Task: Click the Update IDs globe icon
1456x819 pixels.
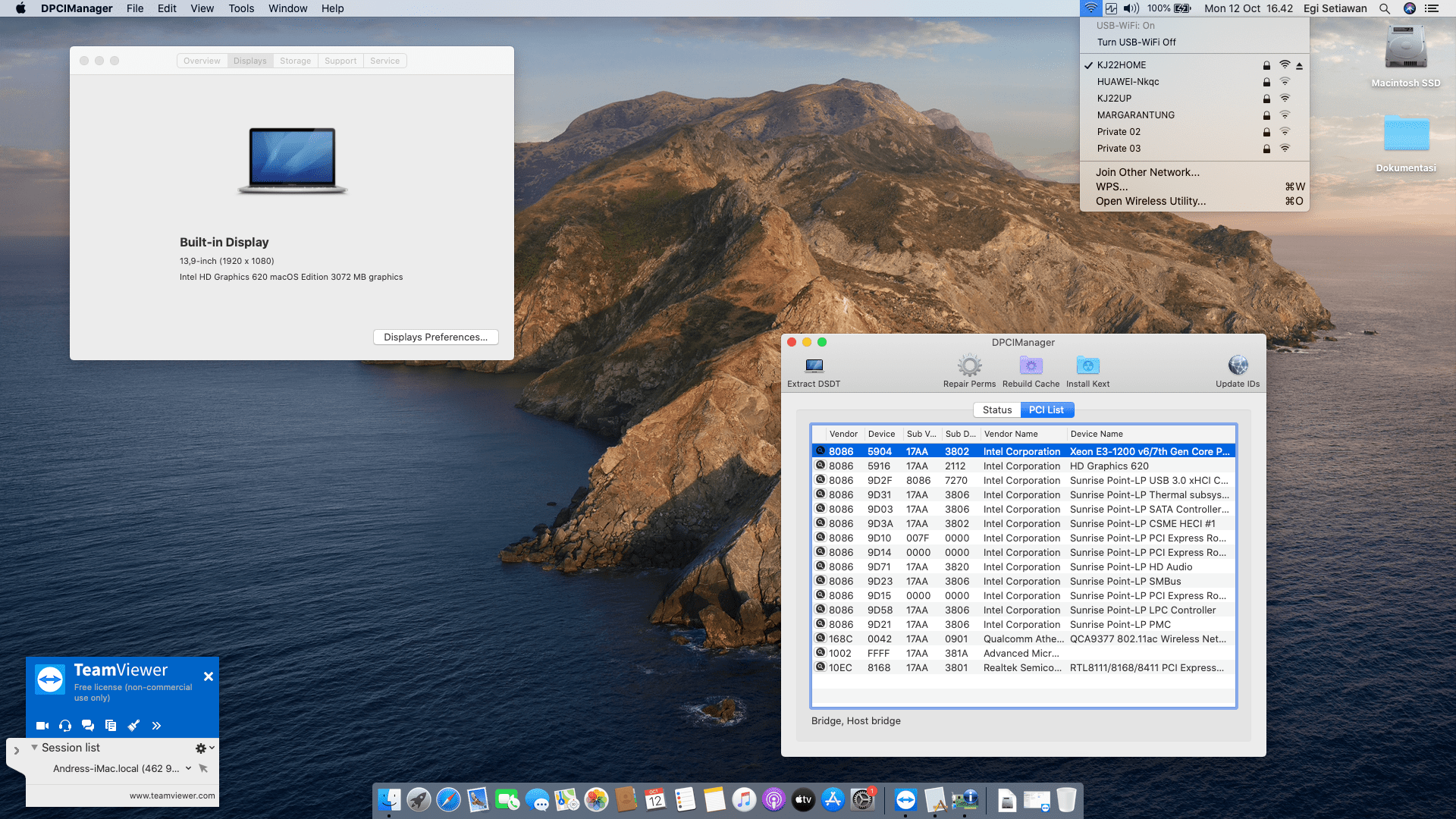Action: tap(1238, 367)
